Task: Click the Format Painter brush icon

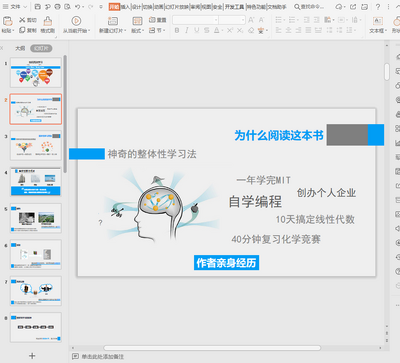Action: [x=48, y=21]
